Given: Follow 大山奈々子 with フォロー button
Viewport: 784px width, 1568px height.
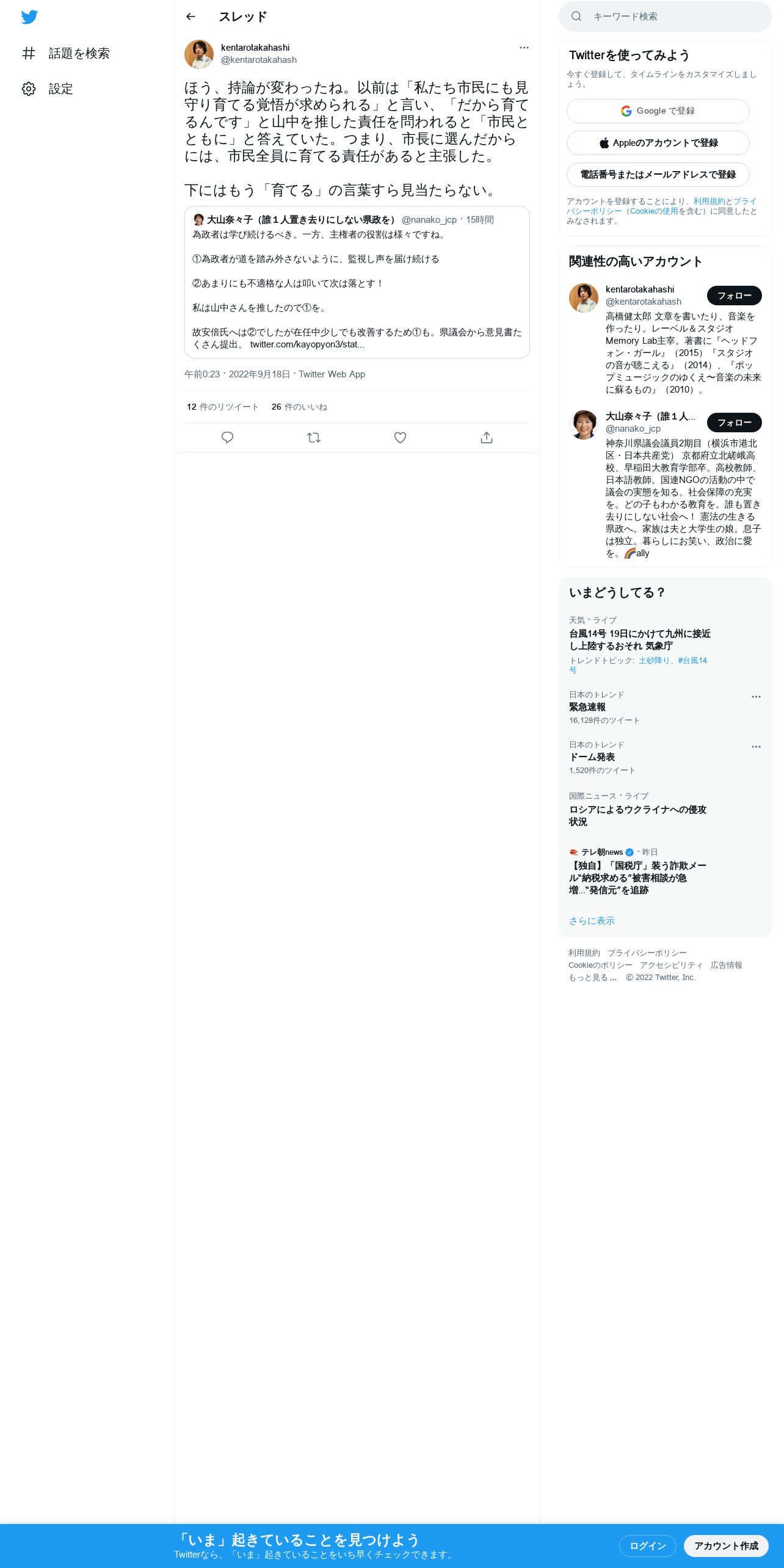Looking at the screenshot, I should tap(735, 423).
